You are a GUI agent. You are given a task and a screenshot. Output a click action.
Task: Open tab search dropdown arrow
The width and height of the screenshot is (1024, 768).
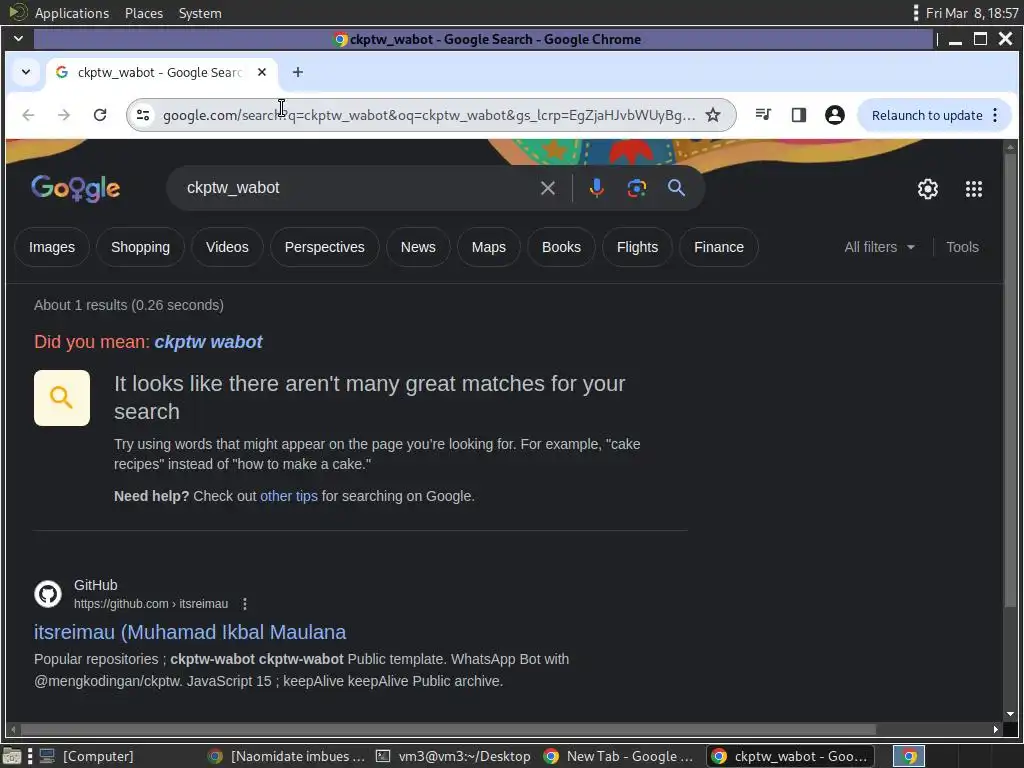tap(25, 72)
